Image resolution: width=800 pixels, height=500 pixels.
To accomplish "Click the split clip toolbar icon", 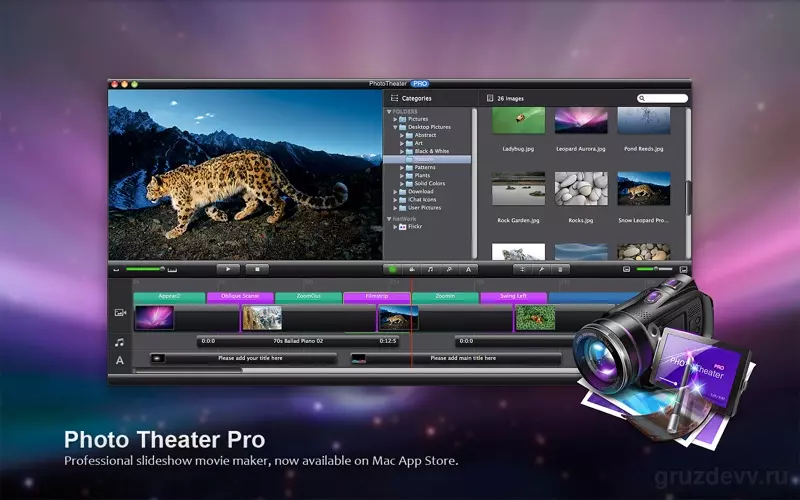I will click(522, 269).
